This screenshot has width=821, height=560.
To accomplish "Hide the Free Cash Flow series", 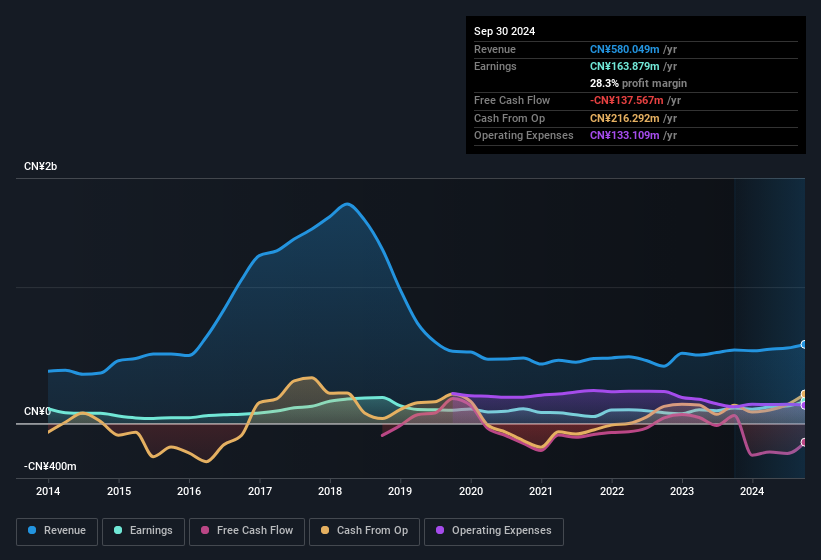I will [247, 531].
